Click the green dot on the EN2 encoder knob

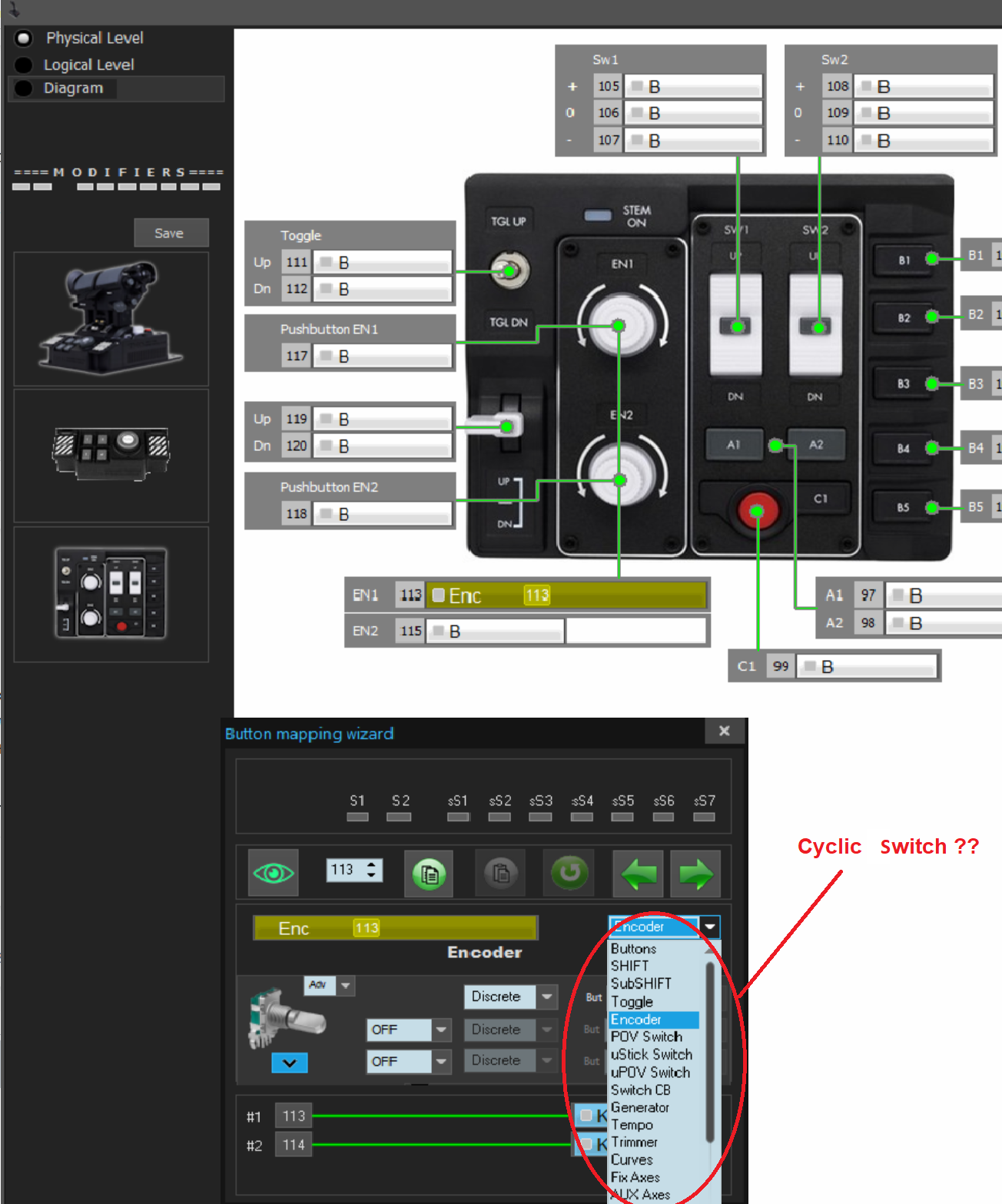tap(619, 480)
